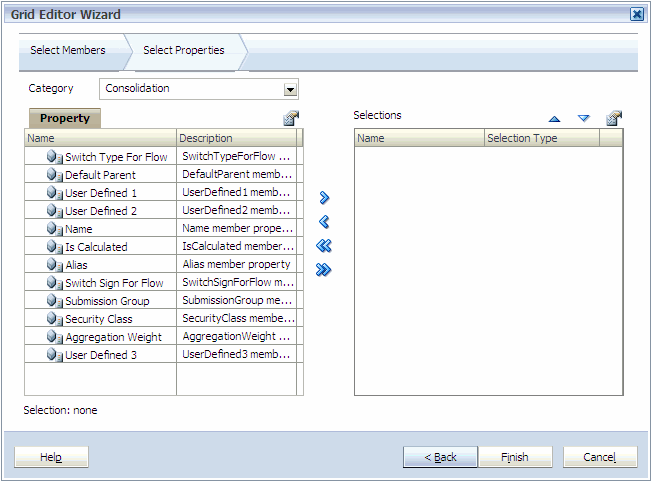Add all properties with double right arrow
Image resolution: width=651 pixels, height=481 pixels.
point(323,270)
